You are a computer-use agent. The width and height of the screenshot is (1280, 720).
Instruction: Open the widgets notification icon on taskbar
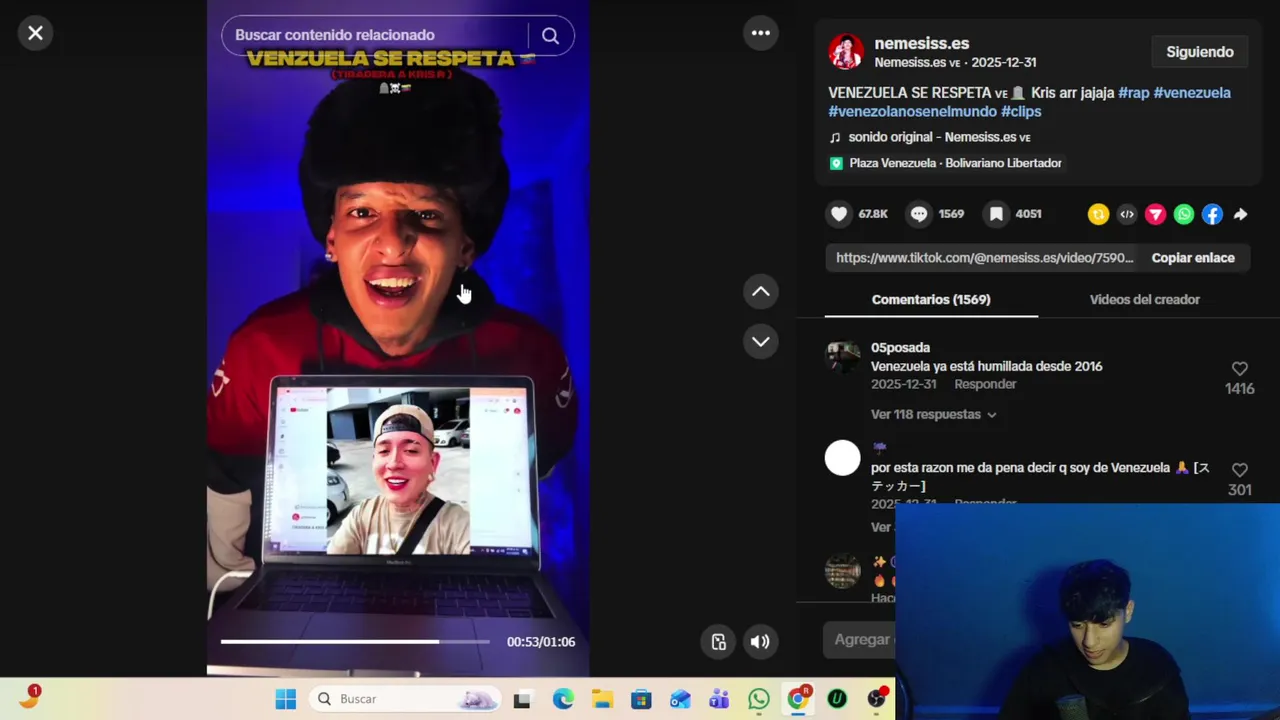[x=30, y=697]
